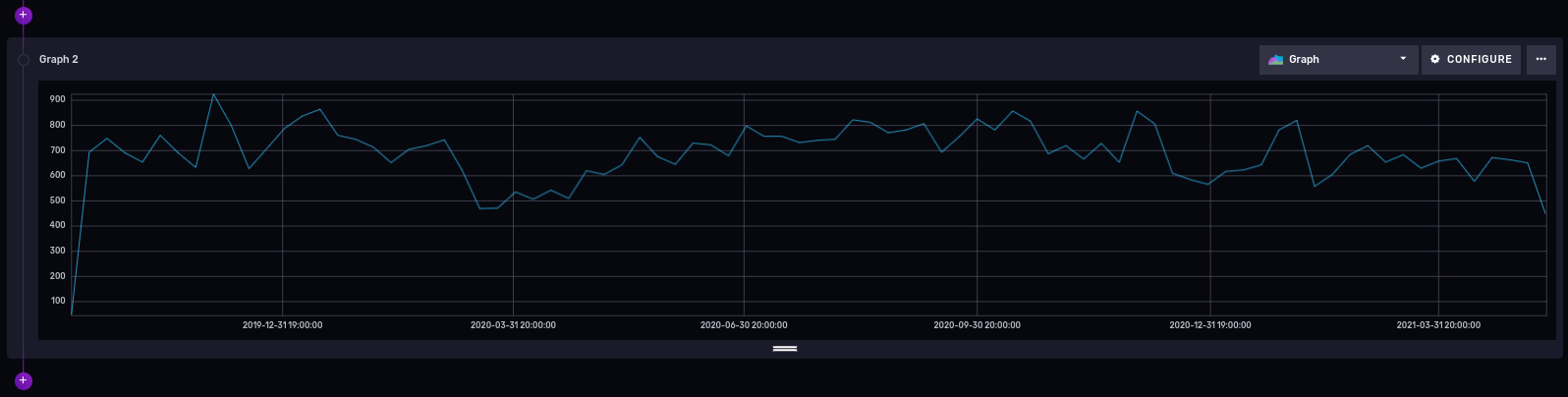Click the gear icon inside the Configure button
The image size is (1568, 397).
[1435, 60]
